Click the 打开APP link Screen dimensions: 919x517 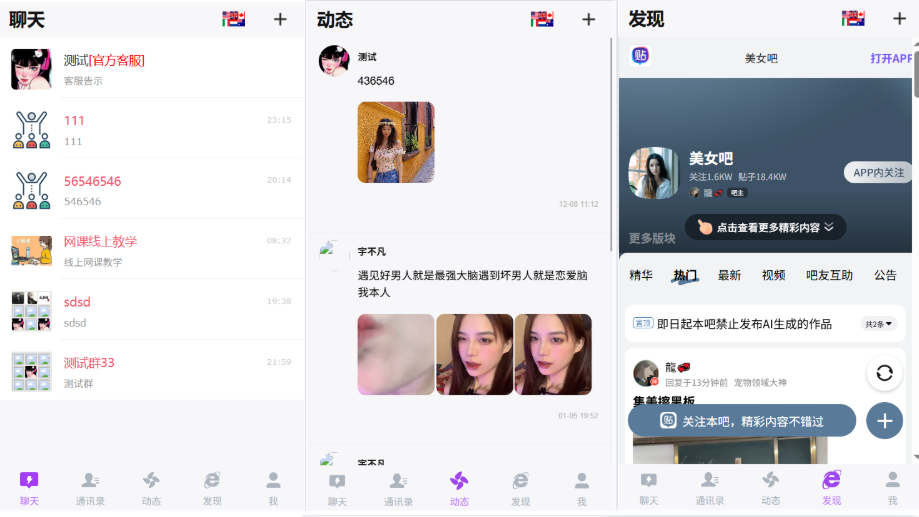point(891,58)
